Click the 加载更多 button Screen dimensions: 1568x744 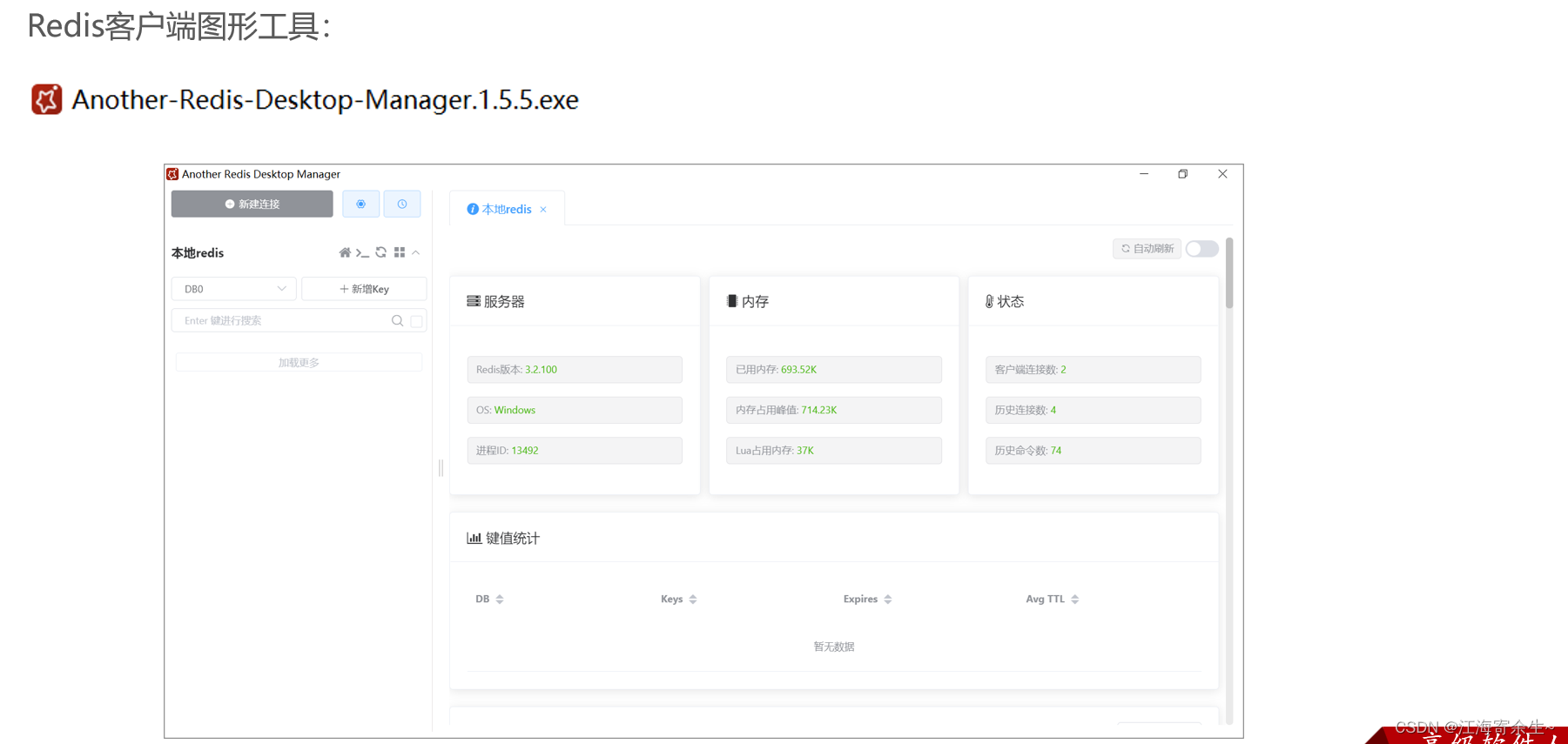[x=299, y=362]
